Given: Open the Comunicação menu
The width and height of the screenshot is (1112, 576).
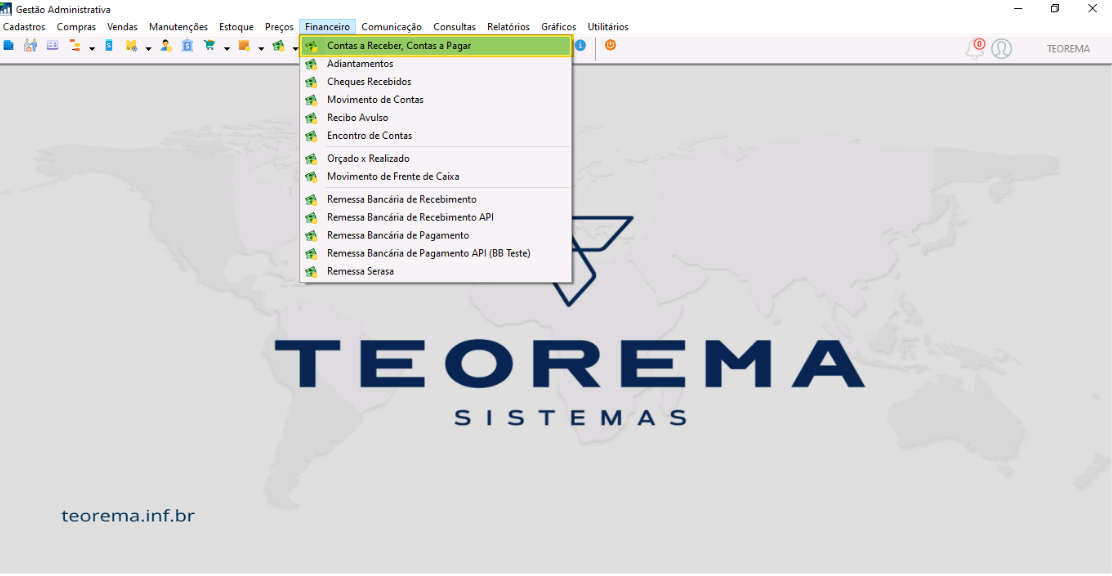Looking at the screenshot, I should [391, 27].
